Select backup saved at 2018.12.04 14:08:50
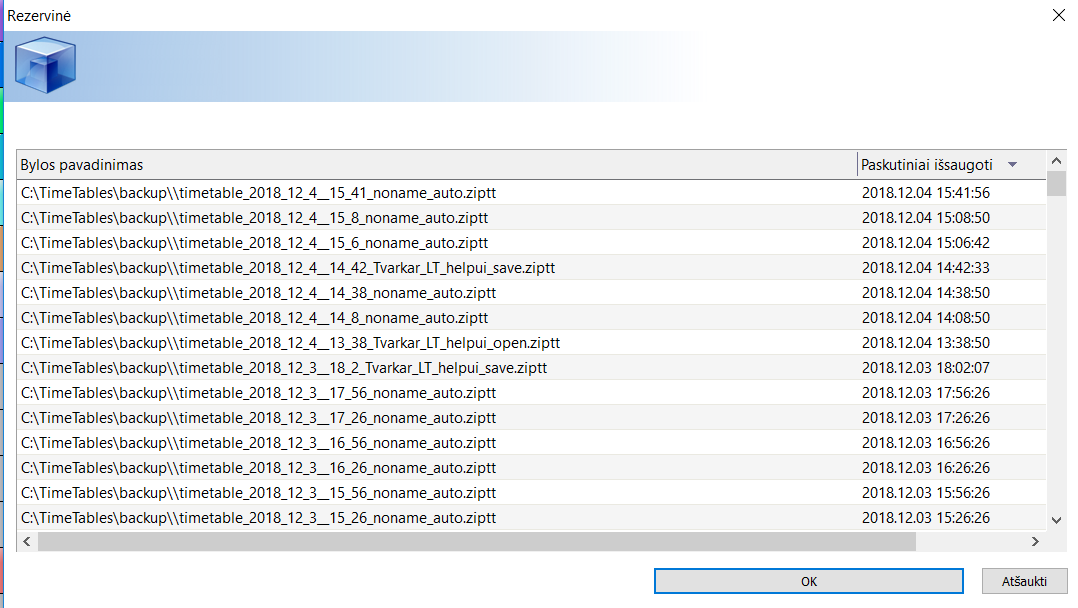Viewport: 1078px width, 608px height. pos(925,318)
